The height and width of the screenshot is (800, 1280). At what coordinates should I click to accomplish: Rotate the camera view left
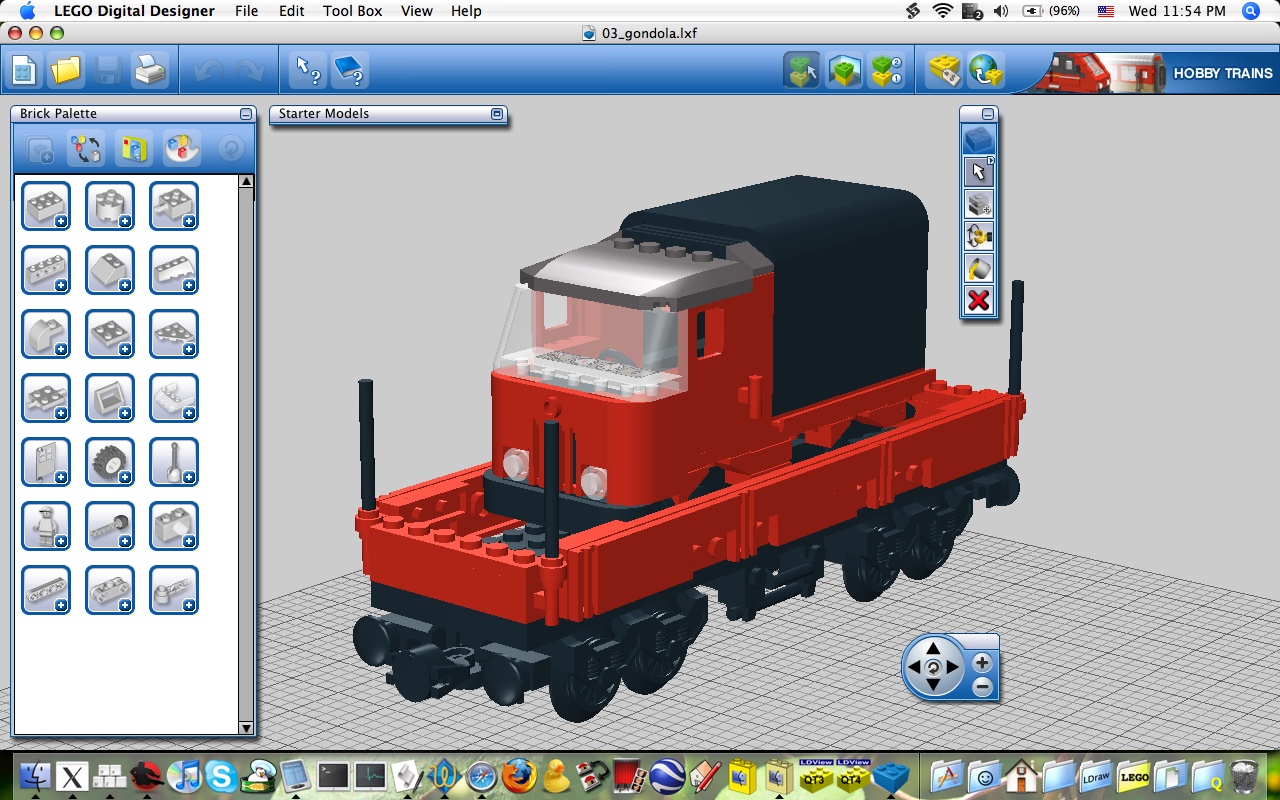913,667
